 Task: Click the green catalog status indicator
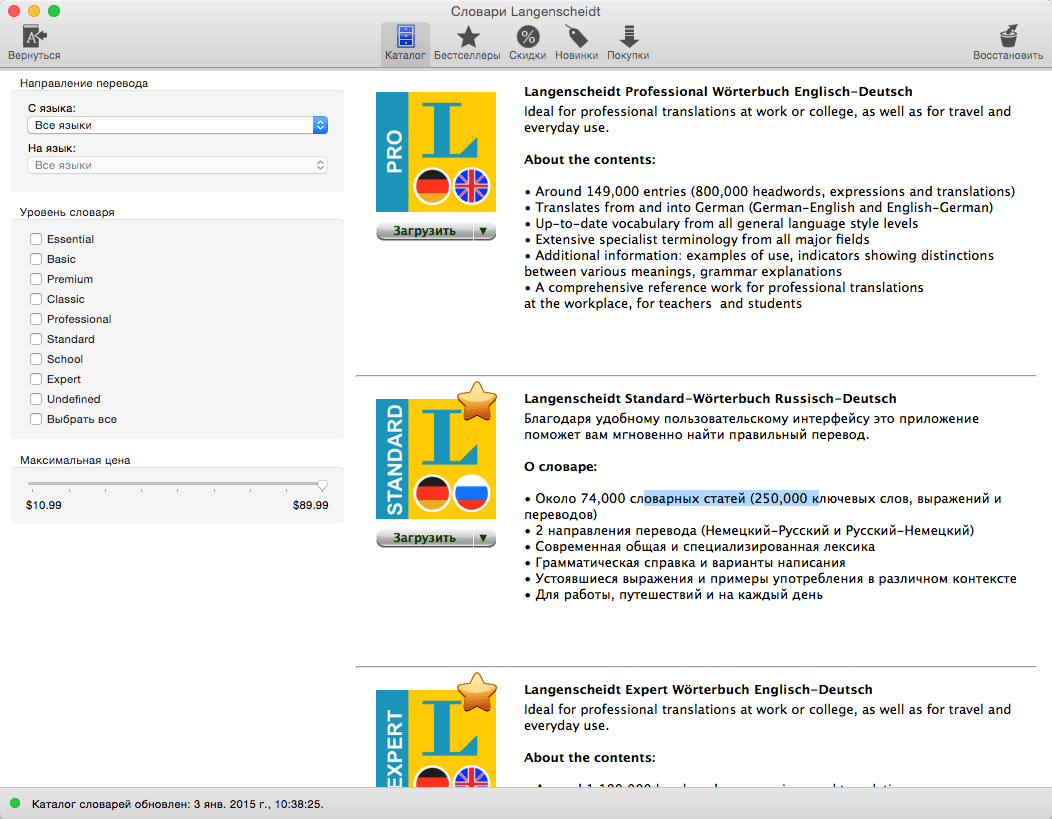click(x=15, y=804)
